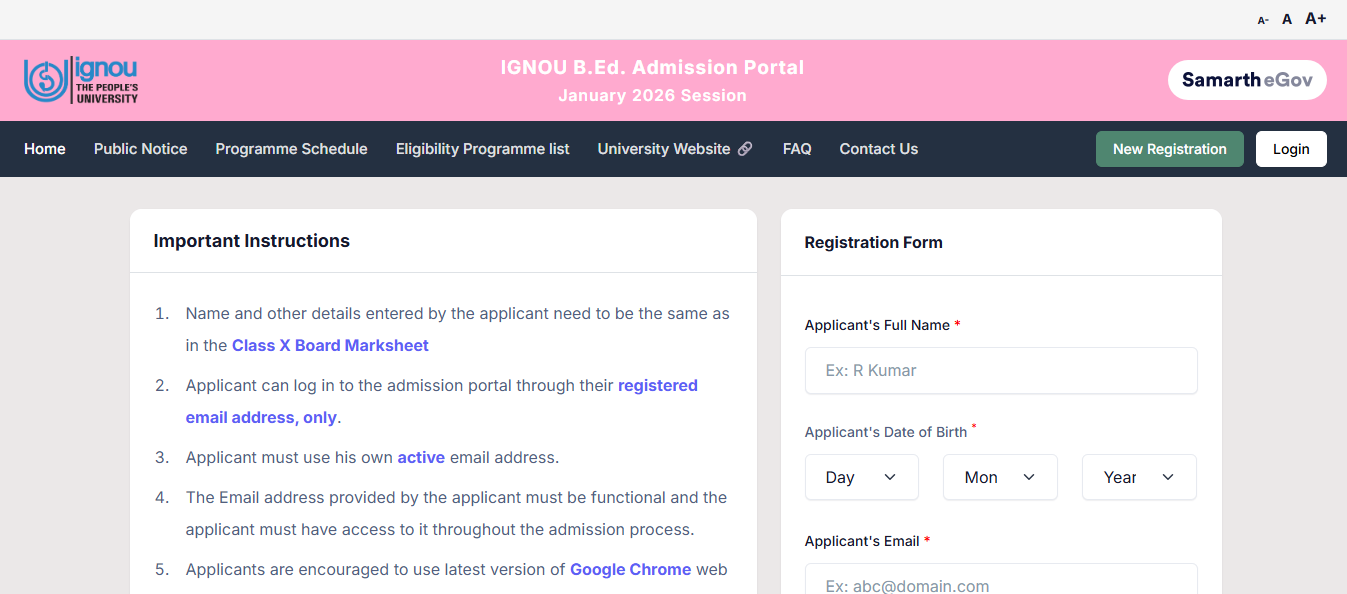This screenshot has width=1347, height=594.
Task: Click the Login button
Action: click(x=1291, y=148)
